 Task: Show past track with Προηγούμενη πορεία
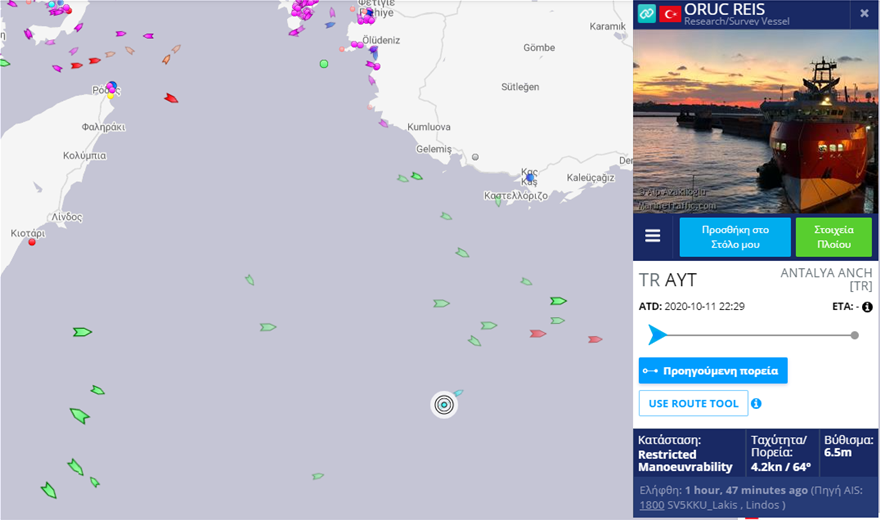[x=713, y=370]
